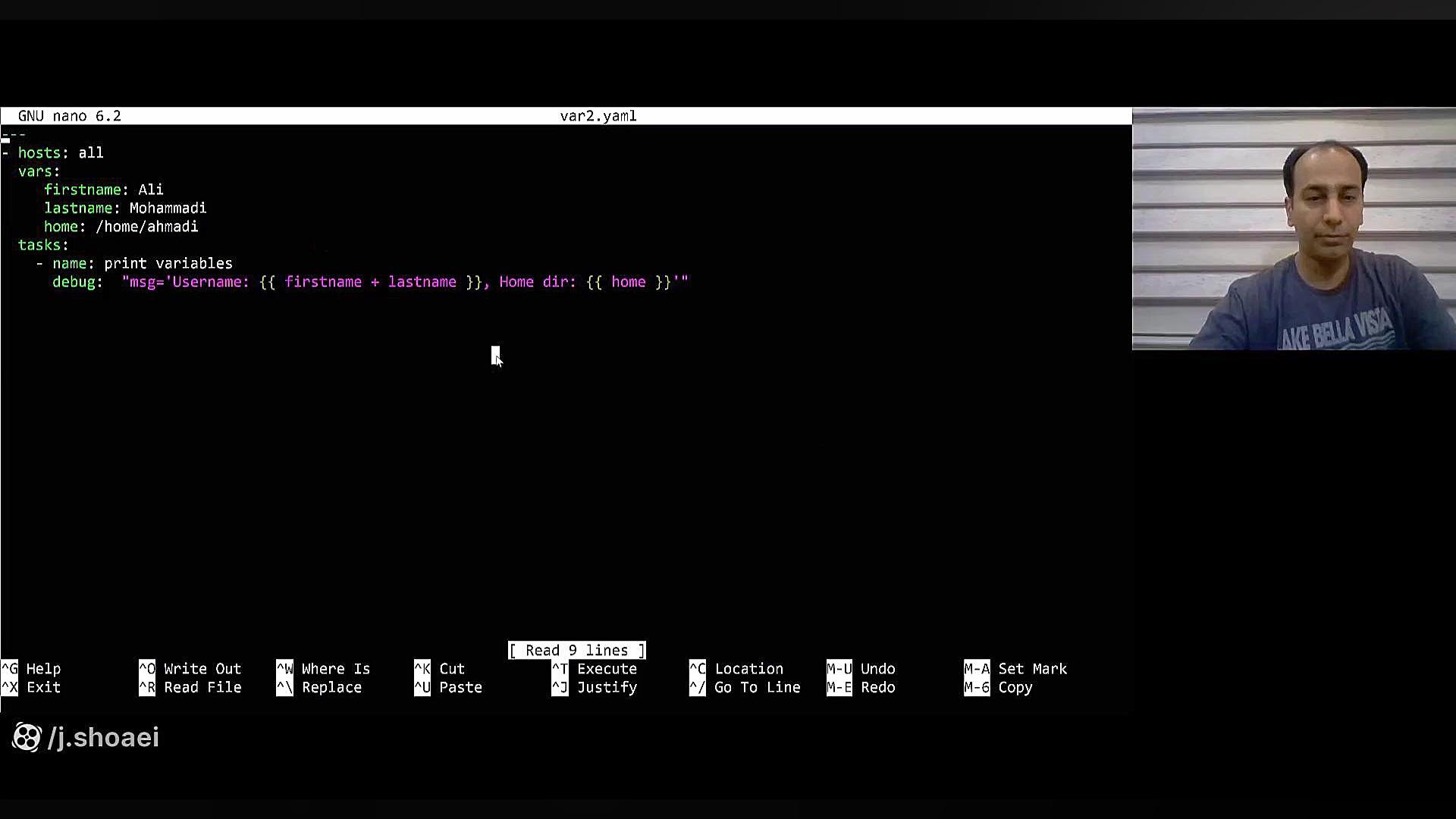This screenshot has width=1456, height=819.
Task: Click the value 'Ali'
Action: tap(151, 190)
